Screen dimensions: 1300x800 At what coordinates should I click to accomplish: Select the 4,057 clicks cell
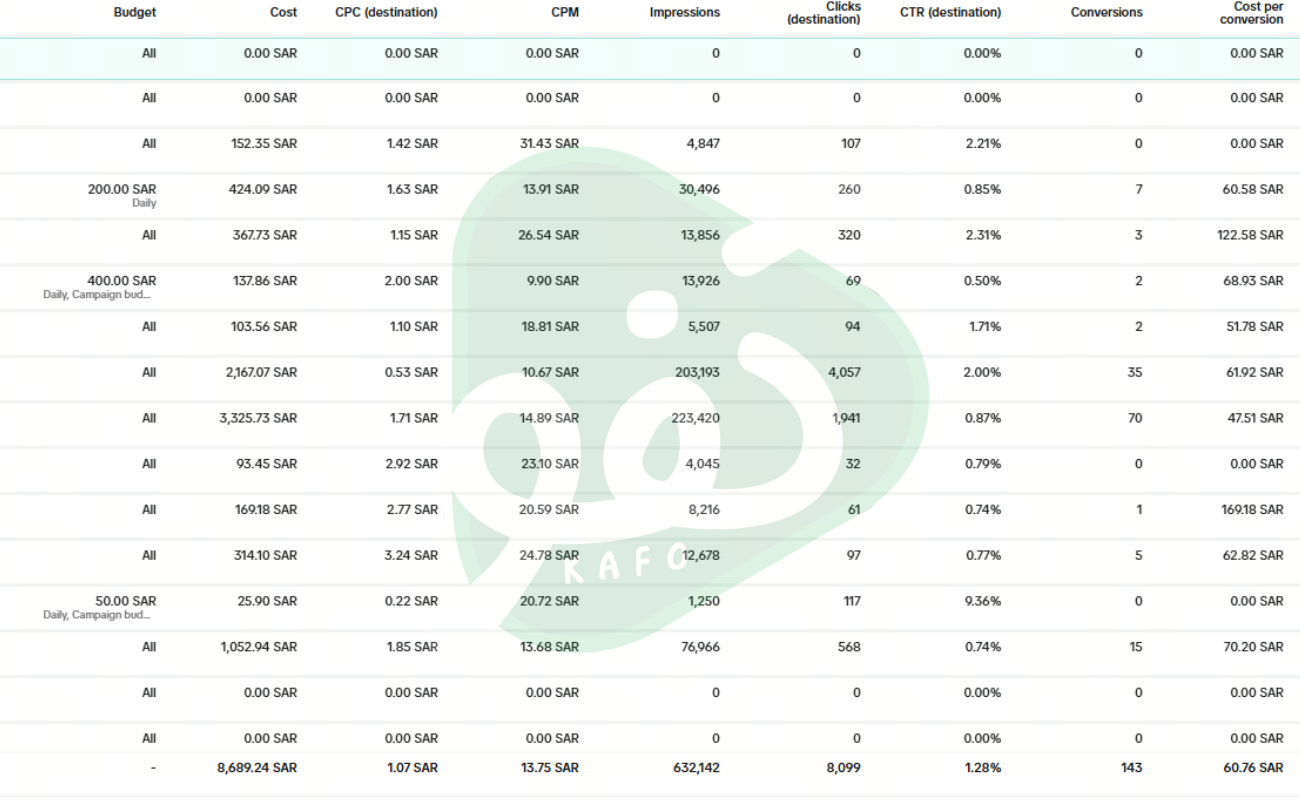pos(844,373)
